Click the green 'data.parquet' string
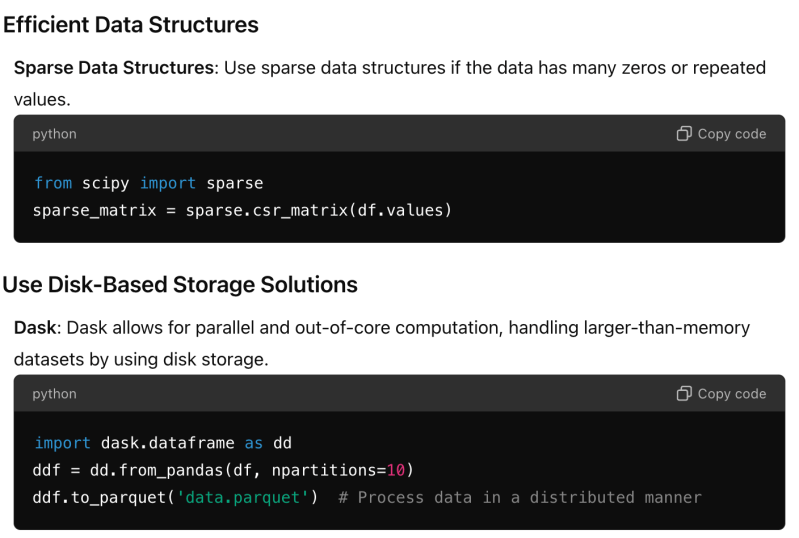799x538 pixels. (242, 498)
